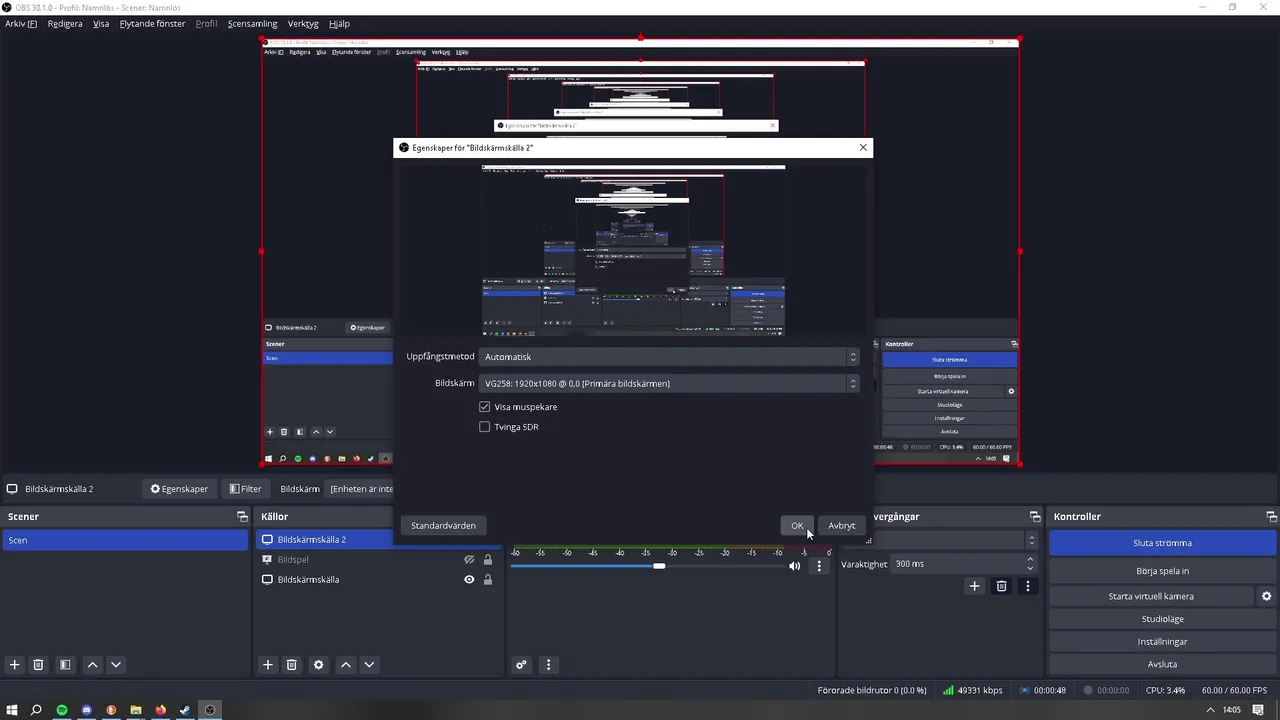Undock the Kontroller panel
Screen dimensions: 1280x720
point(1272,517)
